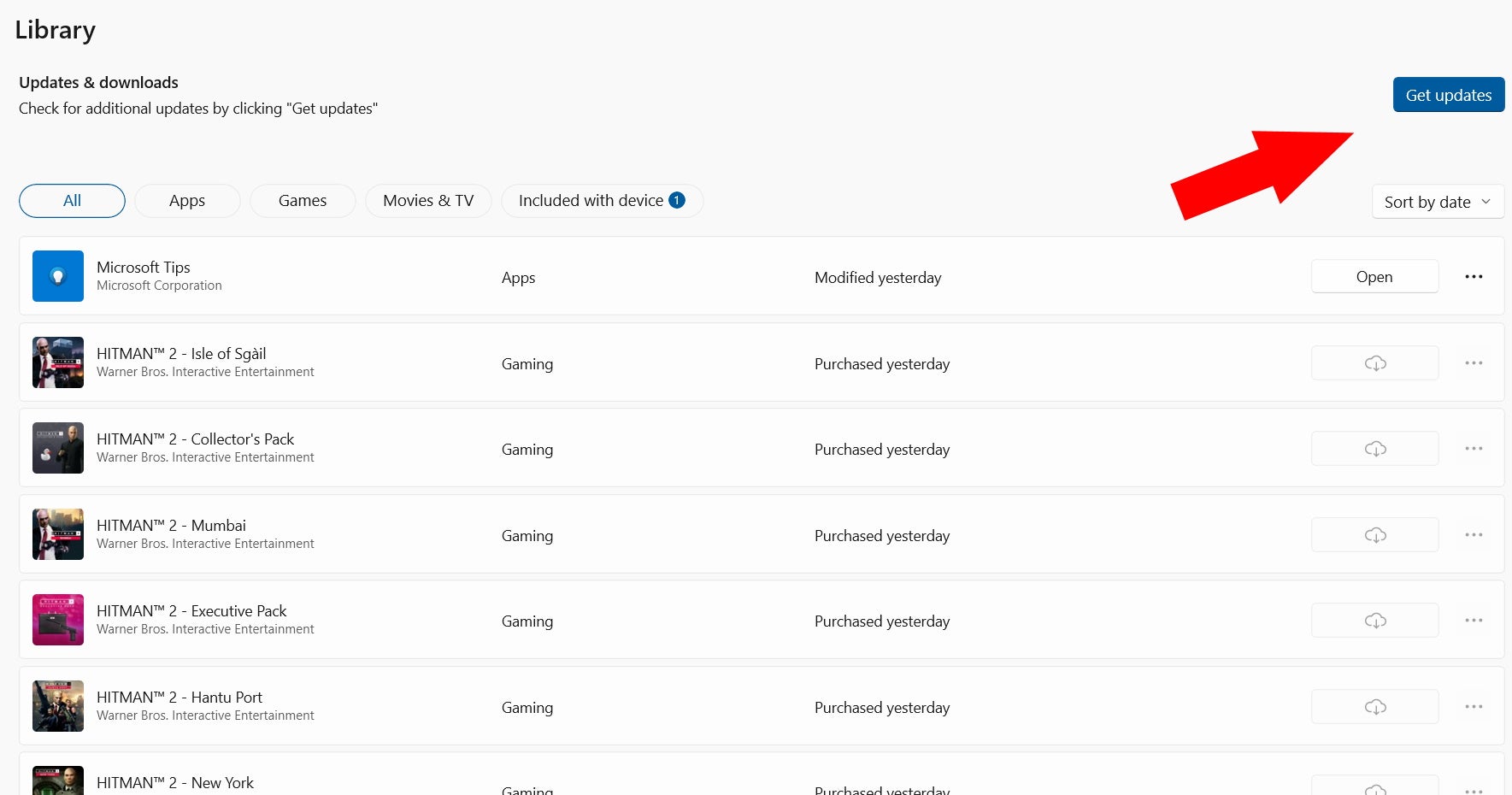Download HITMAN 2 - Hantu Port

pos(1374,706)
